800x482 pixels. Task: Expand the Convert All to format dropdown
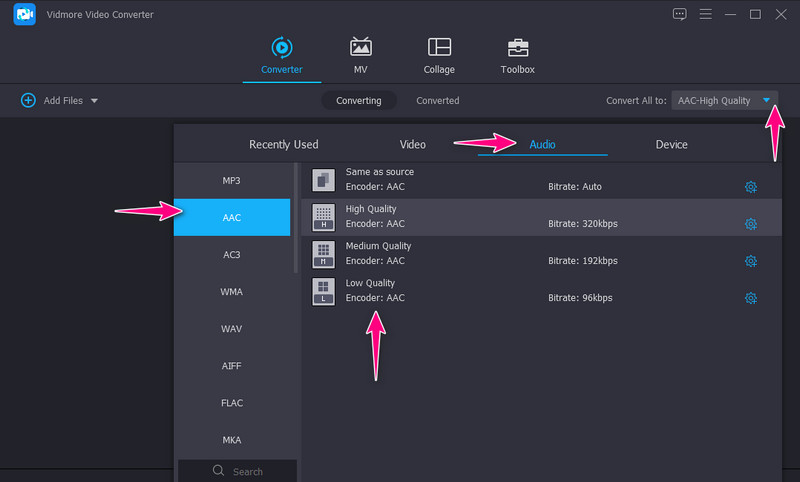pos(766,100)
